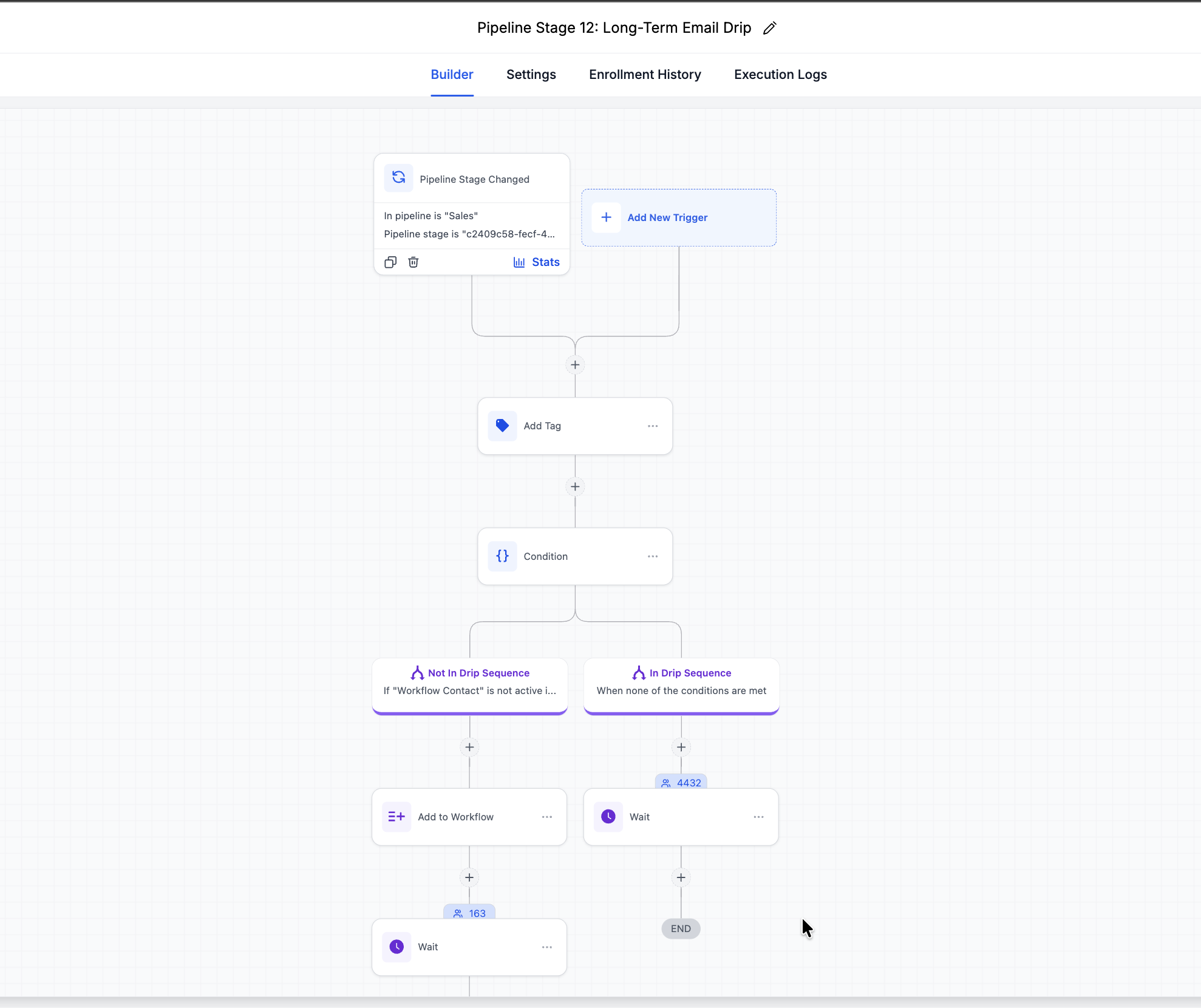
Task: Open the Add to Workflow options menu
Action: click(x=547, y=817)
